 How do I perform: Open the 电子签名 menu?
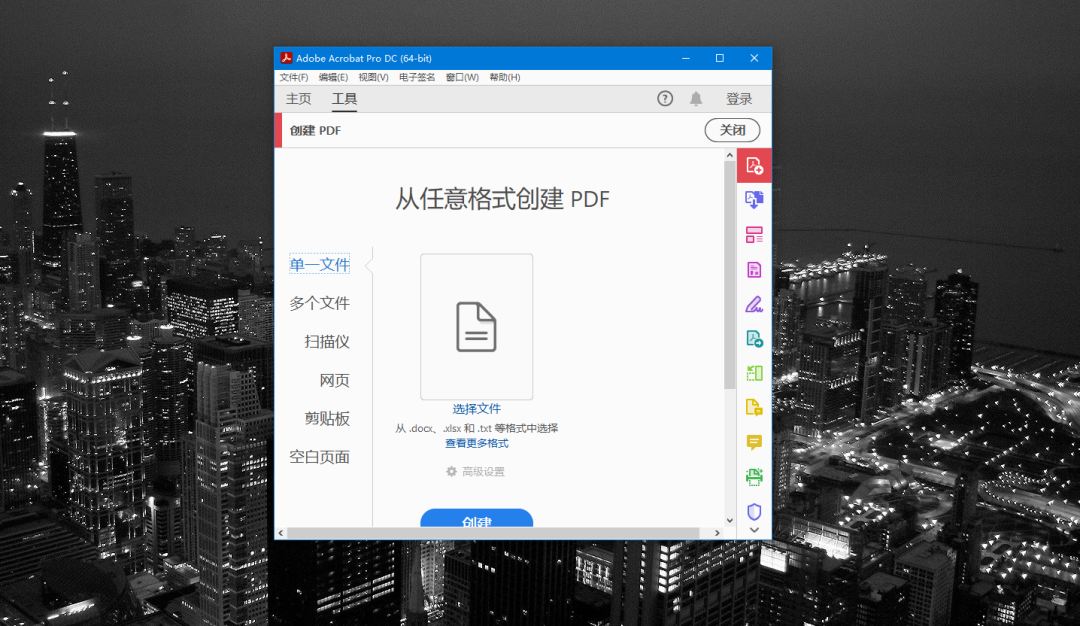[417, 77]
